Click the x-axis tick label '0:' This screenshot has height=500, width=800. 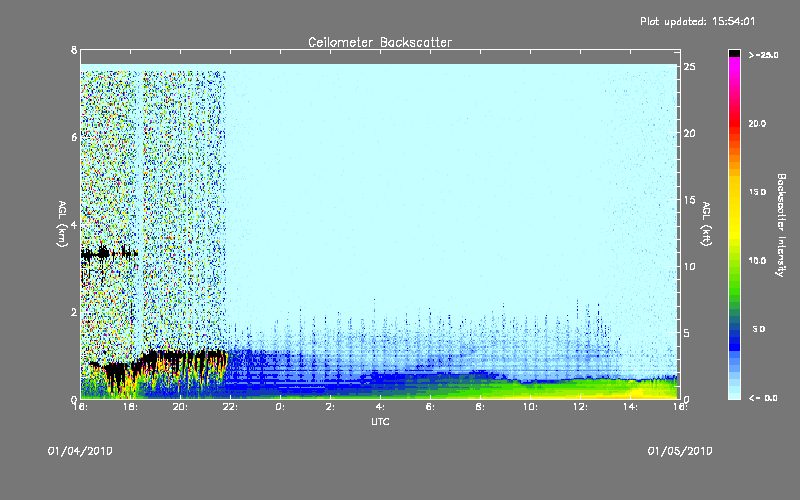[280, 407]
